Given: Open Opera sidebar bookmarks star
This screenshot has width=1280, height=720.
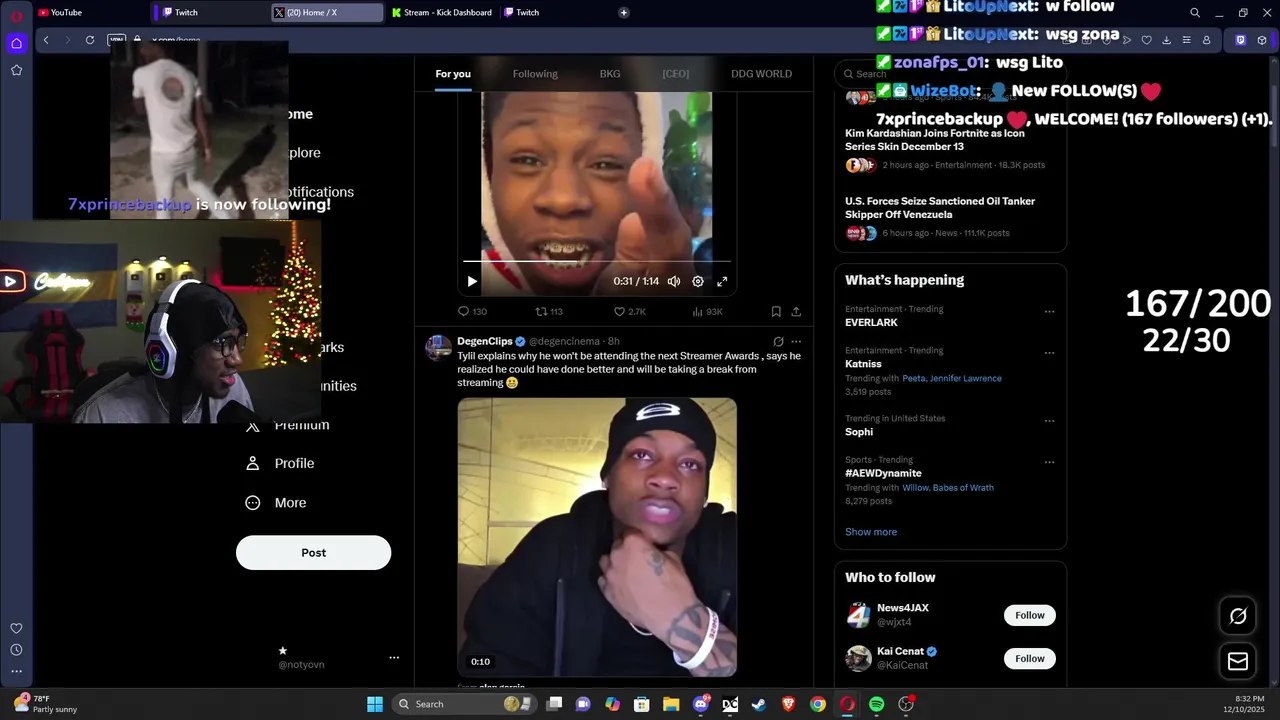Looking at the screenshot, I should 16,70.
